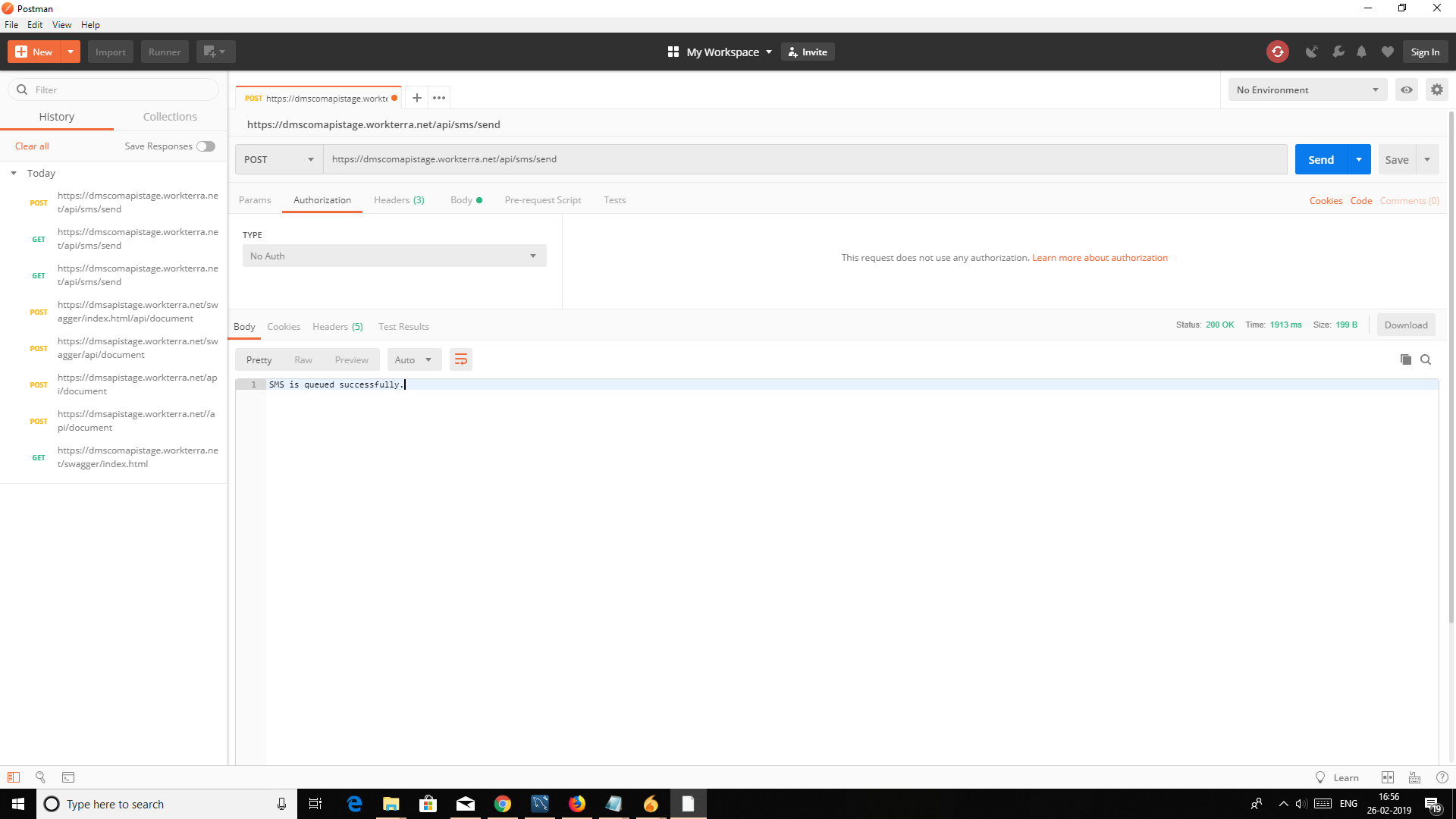Open history entry POST swagger/api/document
The height and width of the screenshot is (819, 1456).
pyautogui.click(x=114, y=348)
